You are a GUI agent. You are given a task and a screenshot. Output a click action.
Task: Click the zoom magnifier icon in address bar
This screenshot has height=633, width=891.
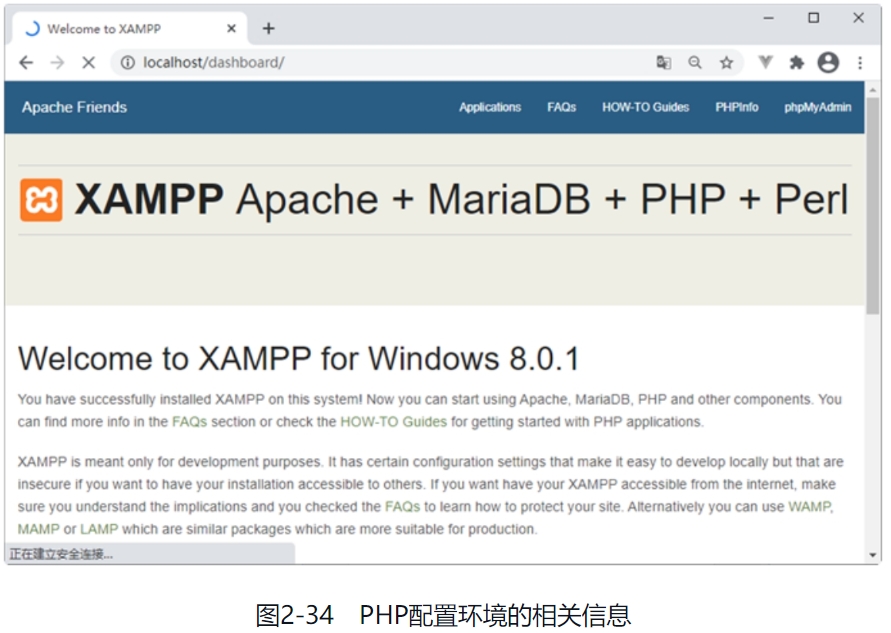695,63
